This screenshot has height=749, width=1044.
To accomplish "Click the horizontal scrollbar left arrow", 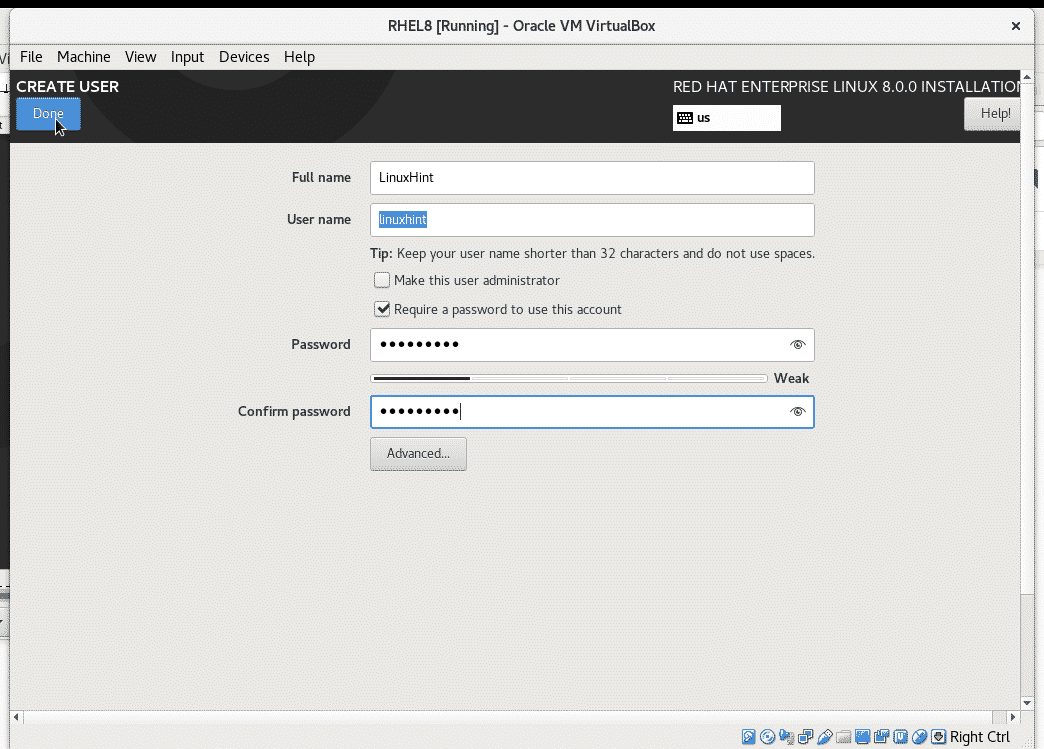I will click(x=17, y=717).
